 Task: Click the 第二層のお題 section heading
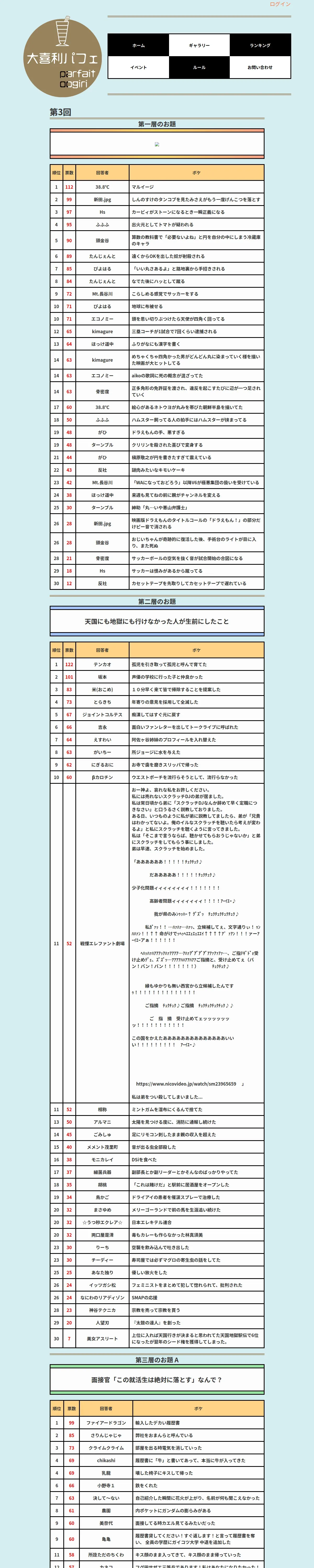click(x=157, y=601)
